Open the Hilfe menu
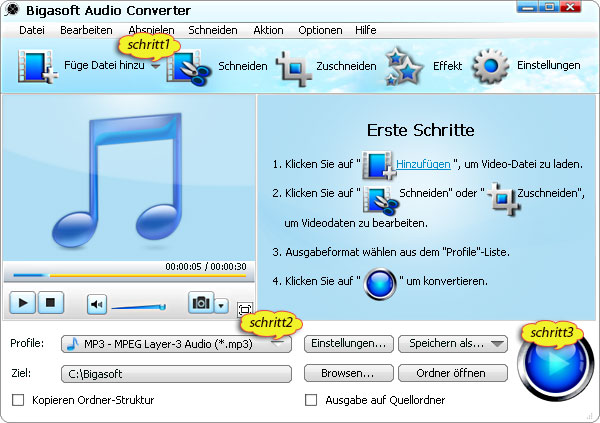600x423 pixels. point(365,30)
